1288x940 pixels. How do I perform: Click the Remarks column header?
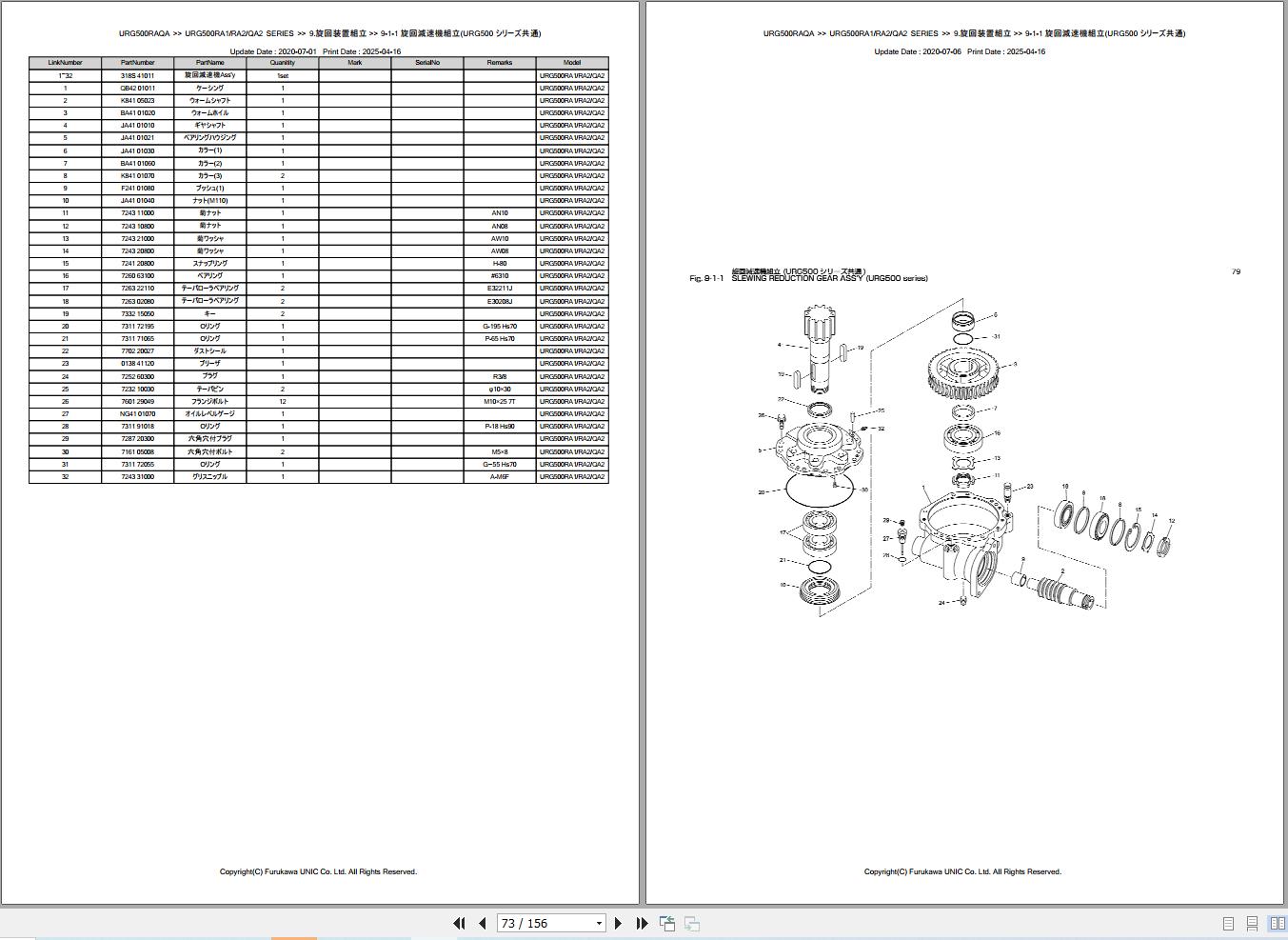(x=500, y=63)
